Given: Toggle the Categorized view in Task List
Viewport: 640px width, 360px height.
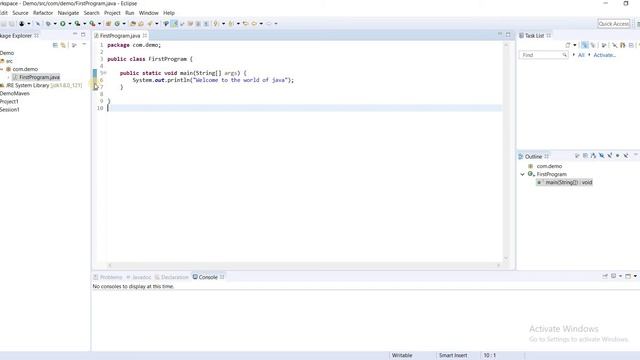Looking at the screenshot, I should 584,45.
